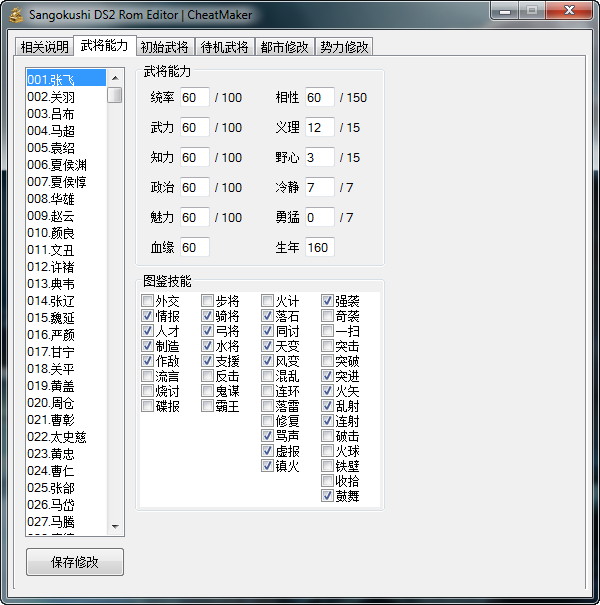Open the 都市修改 tab
600x605 pixels.
[284, 47]
